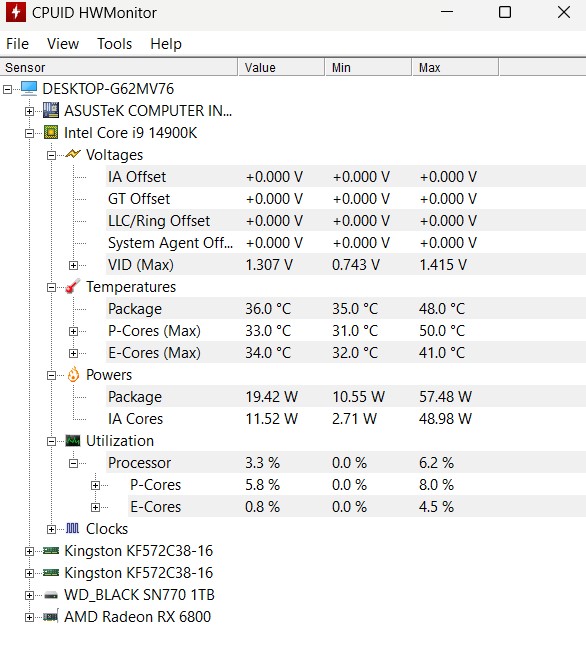Screen dimensions: 586x672
Task: Click the 36.0 °C package temperature value
Action: (268, 309)
